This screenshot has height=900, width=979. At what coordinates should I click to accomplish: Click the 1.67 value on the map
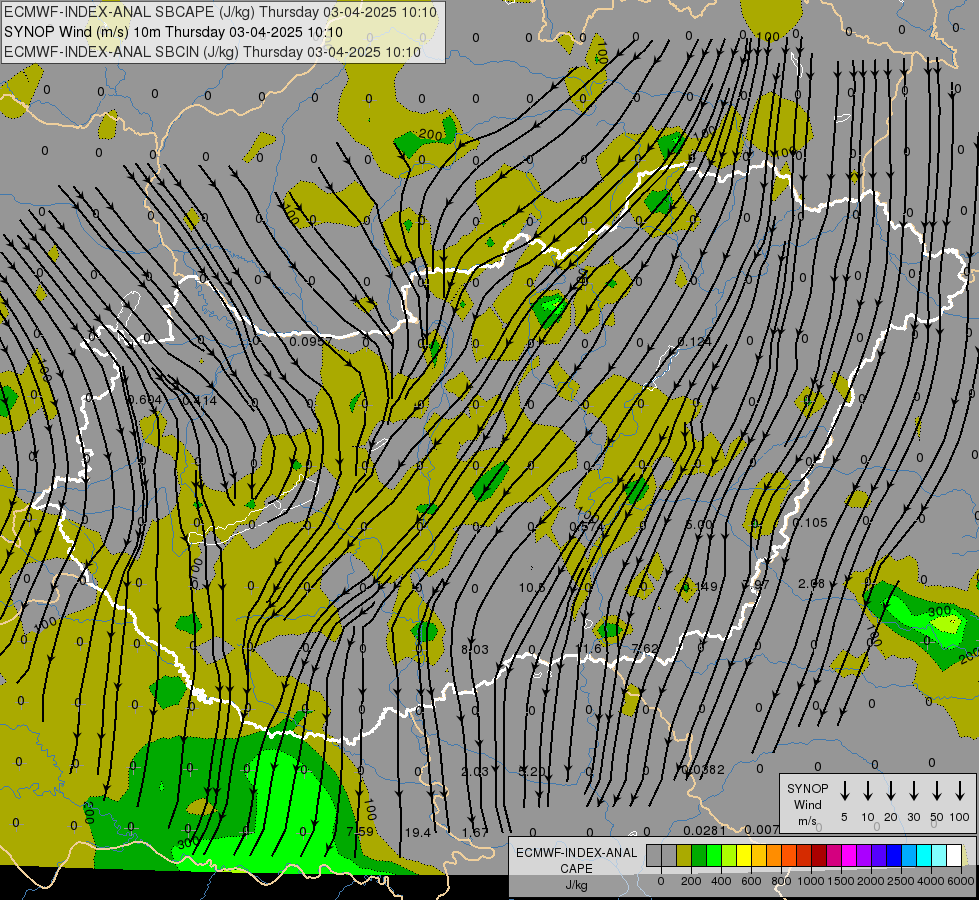pos(475,833)
